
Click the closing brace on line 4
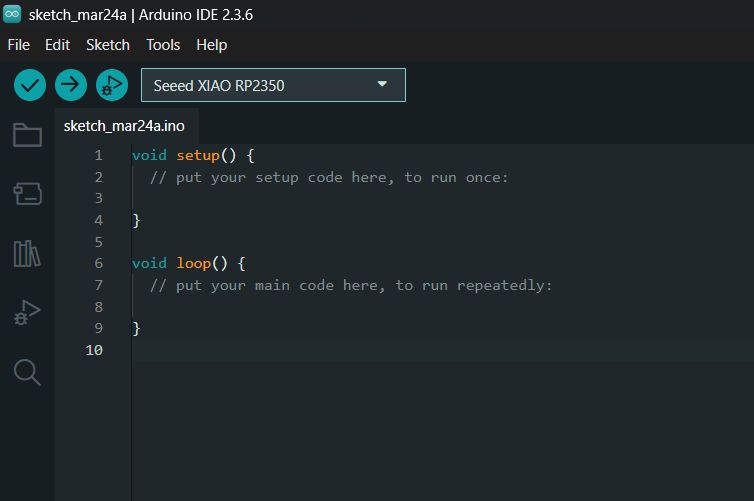[x=136, y=220]
